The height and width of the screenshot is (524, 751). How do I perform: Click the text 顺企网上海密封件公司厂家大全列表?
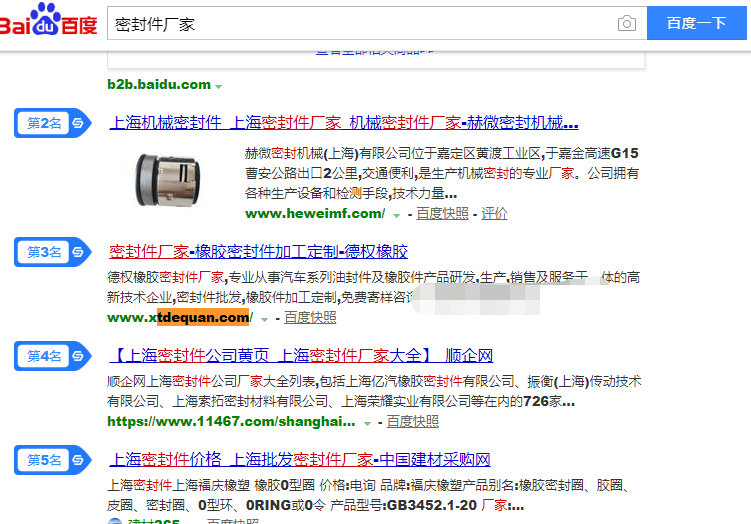(x=211, y=381)
